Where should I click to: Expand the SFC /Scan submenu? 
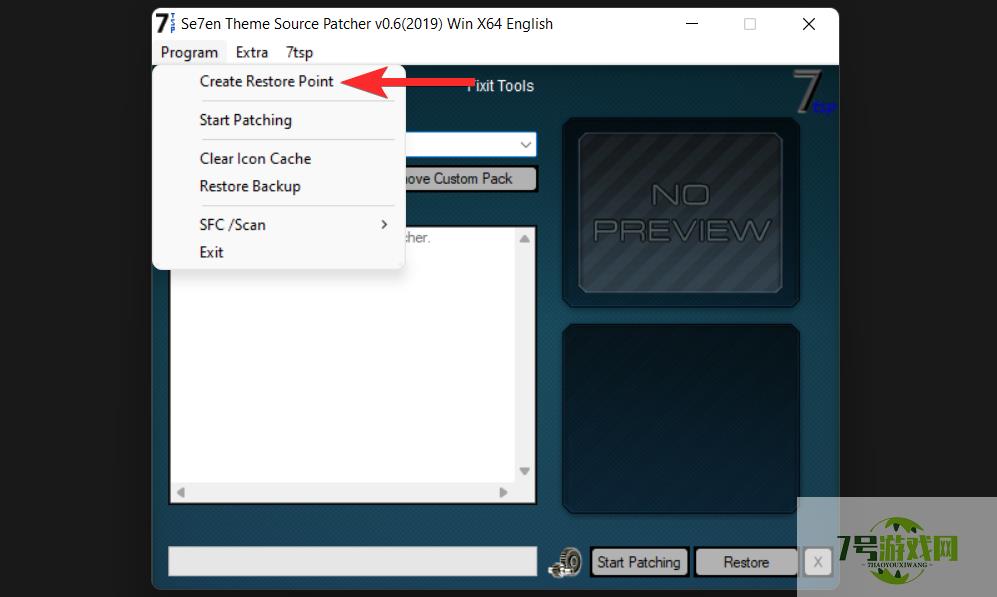(x=278, y=224)
